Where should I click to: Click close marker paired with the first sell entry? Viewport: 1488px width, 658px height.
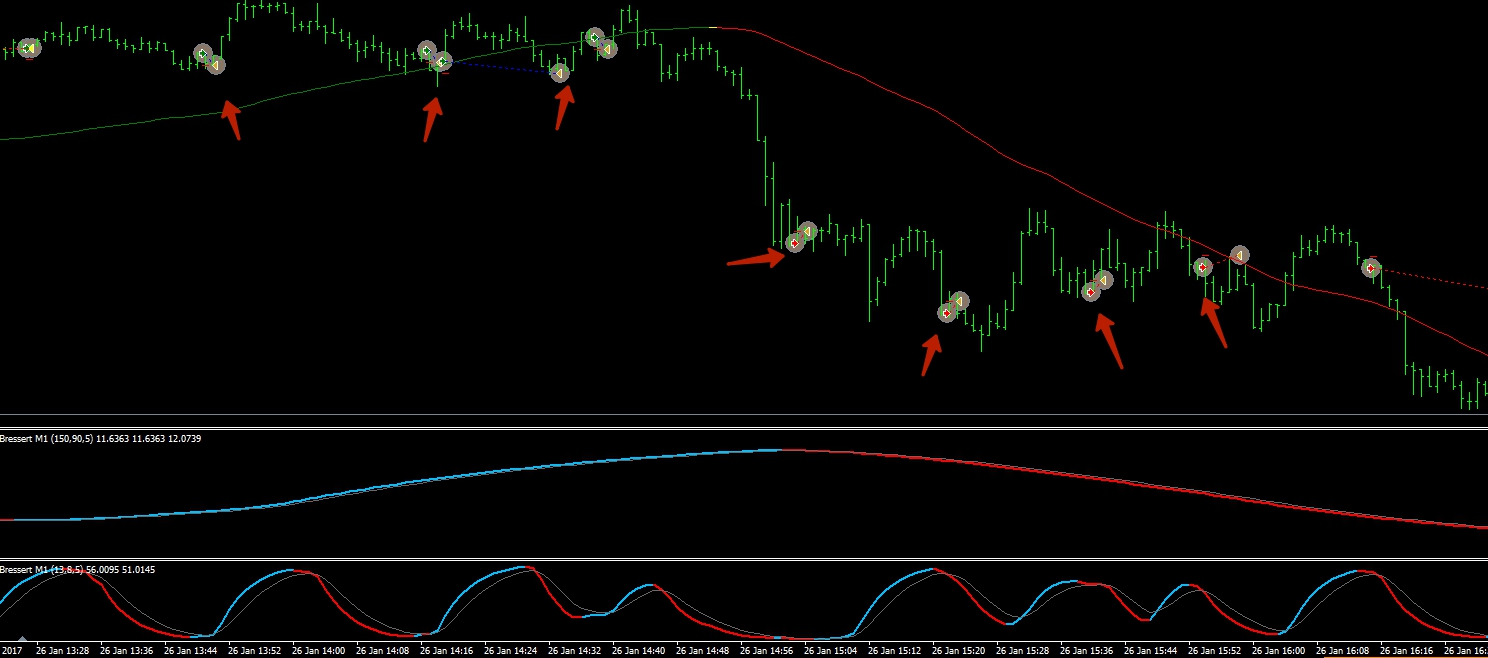pos(808,232)
